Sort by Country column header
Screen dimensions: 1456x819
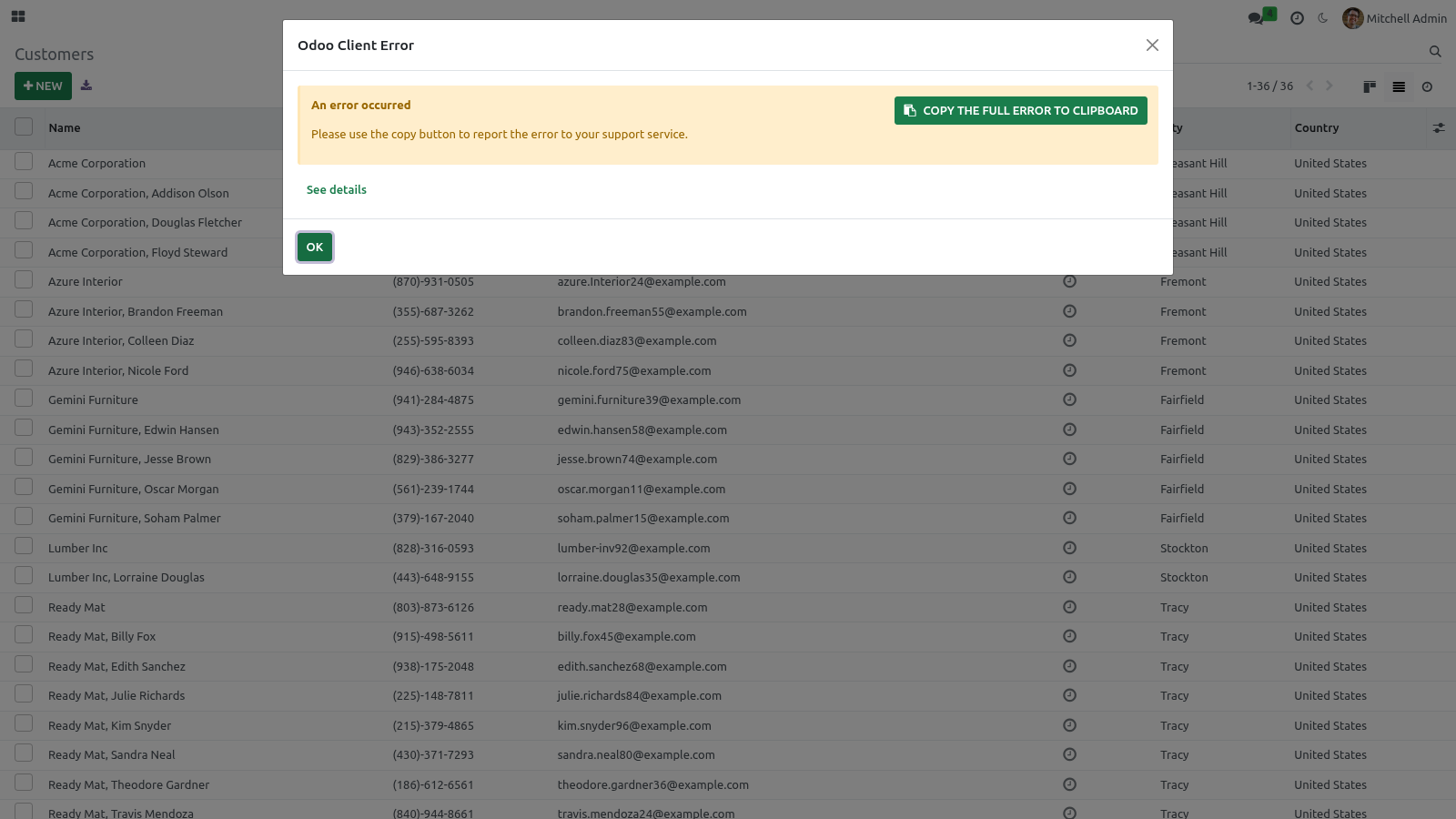[x=1317, y=128]
